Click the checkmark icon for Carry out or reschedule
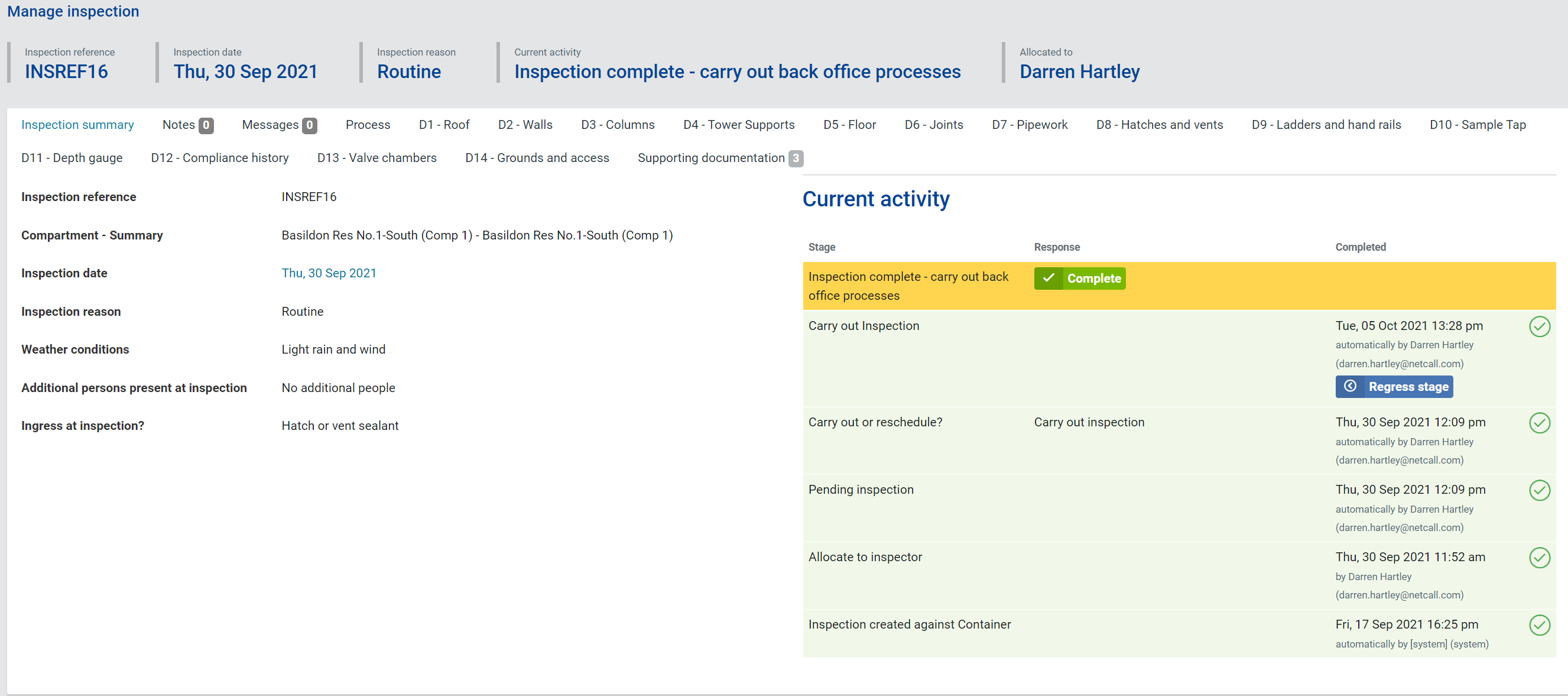The image size is (1568, 696). [1539, 423]
